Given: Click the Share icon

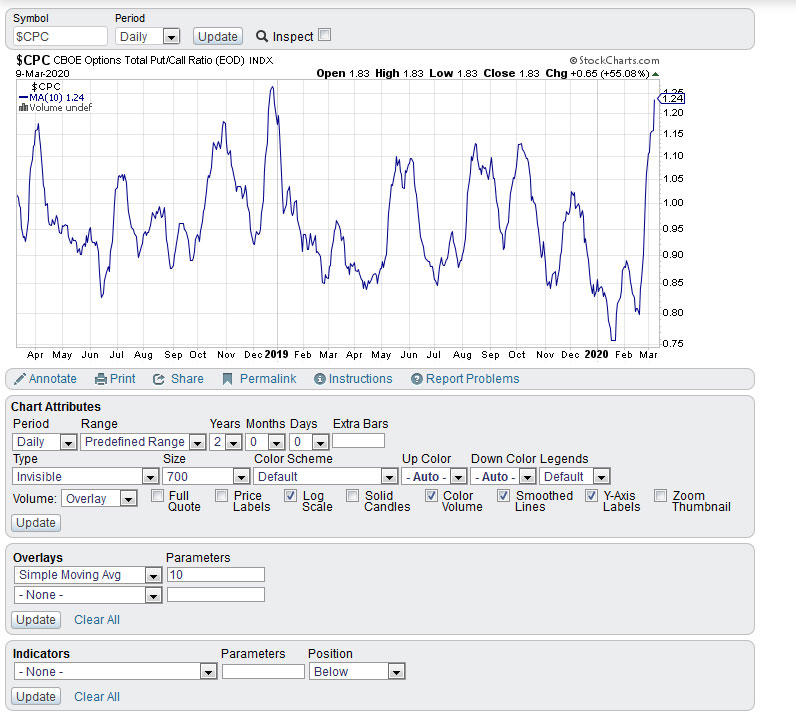Looking at the screenshot, I should 158,379.
